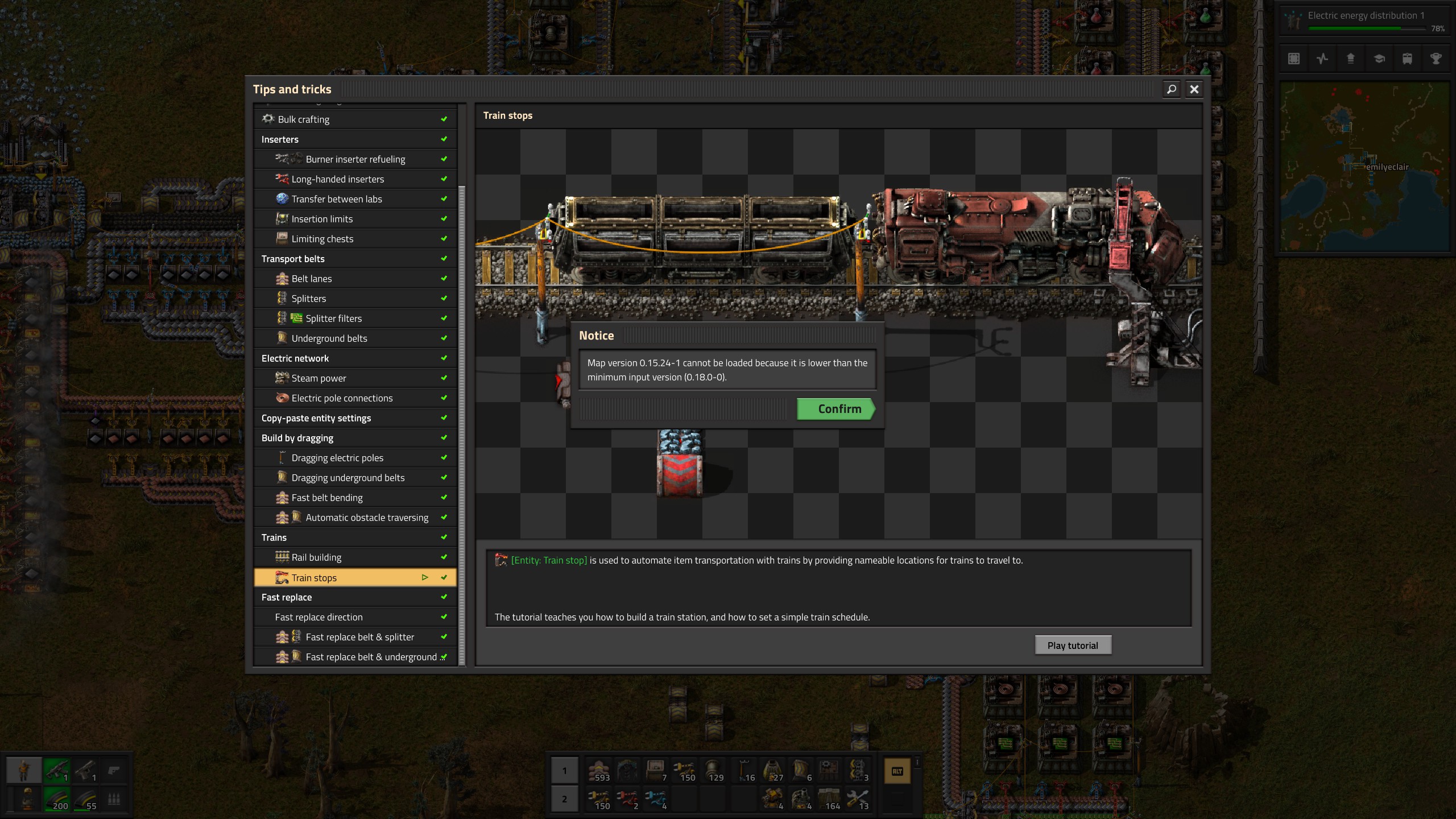1456x819 pixels.
Task: Open the Splitter filters tip
Action: click(x=355, y=318)
